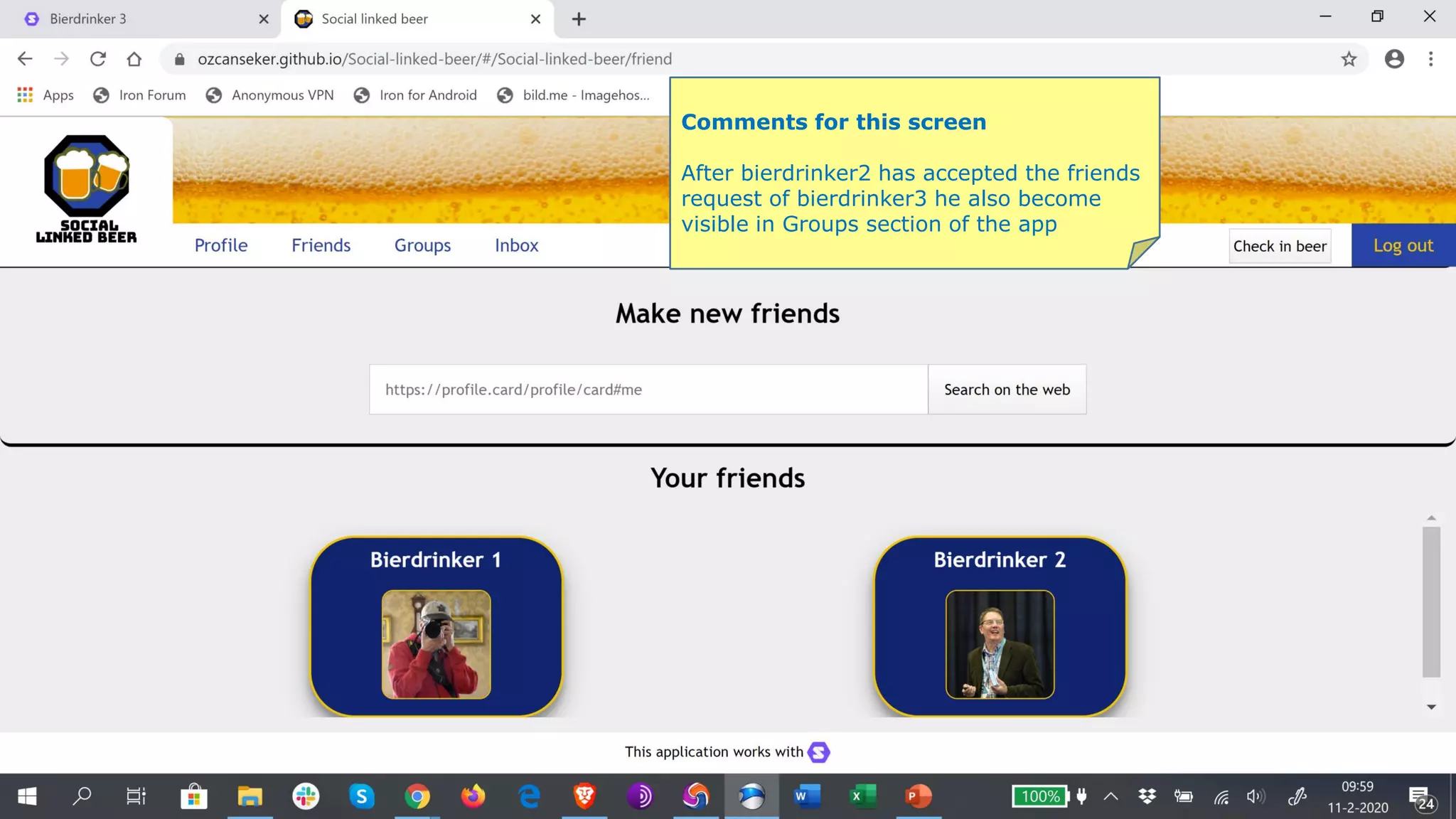Open the Apps bookmark shortcut
Viewport: 1456px width, 819px height.
(45, 95)
